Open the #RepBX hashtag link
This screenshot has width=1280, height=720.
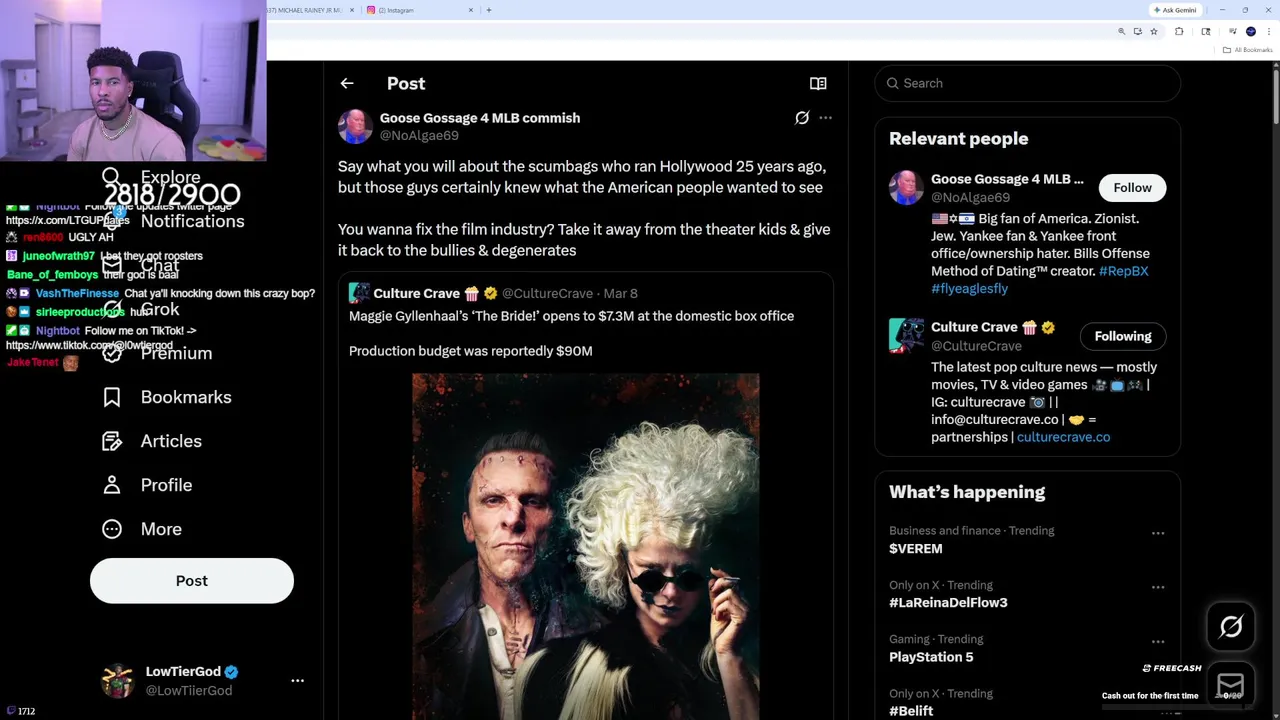[1123, 271]
